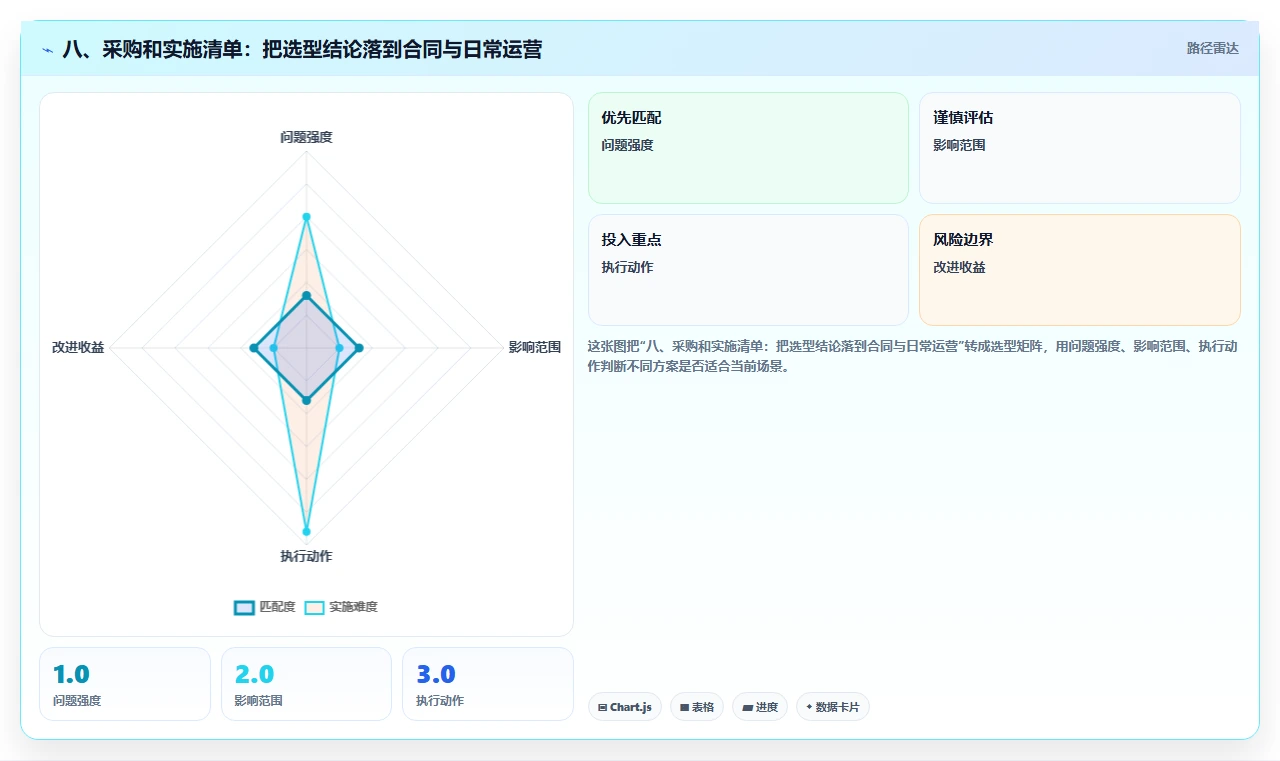This screenshot has height=761, width=1280.
Task: Toggle the 实施难度 legend item
Action: click(x=341, y=607)
